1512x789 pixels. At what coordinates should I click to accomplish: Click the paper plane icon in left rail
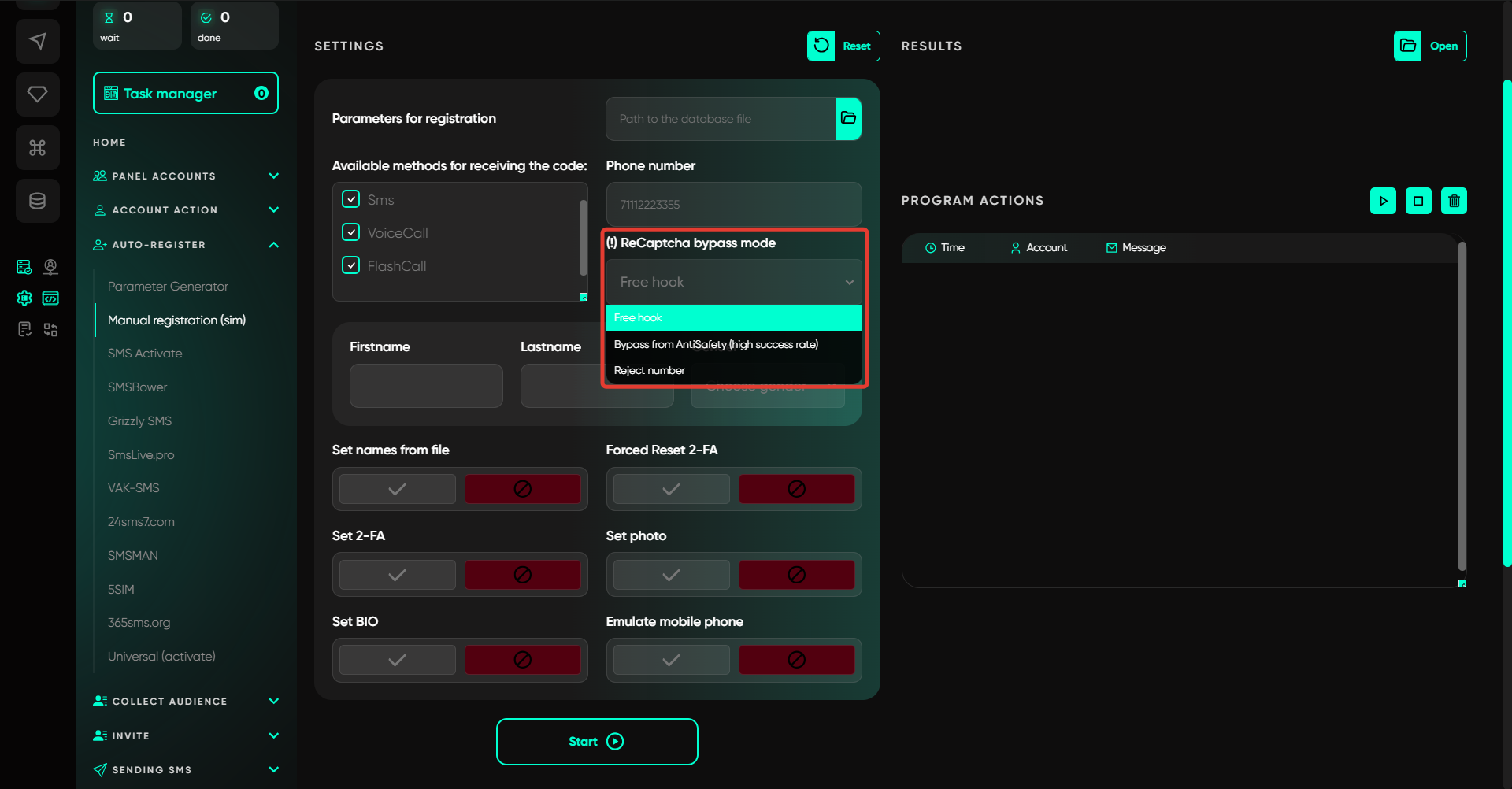(37, 41)
